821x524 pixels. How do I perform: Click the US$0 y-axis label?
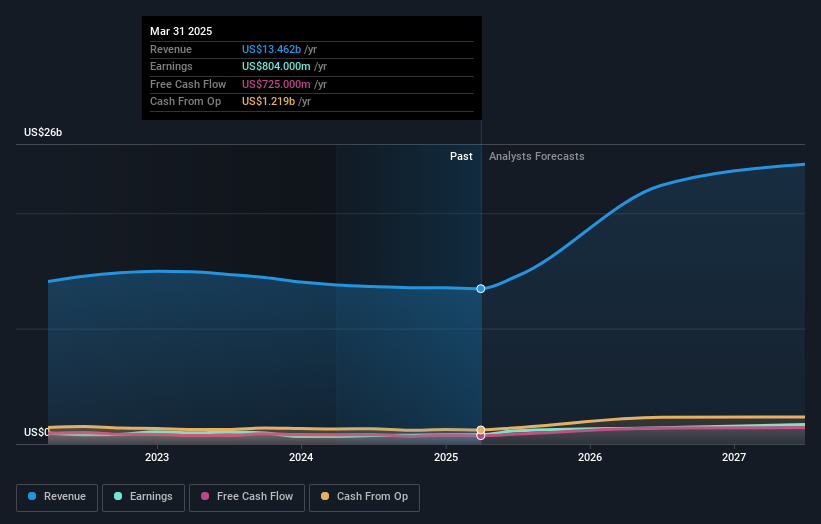[x=36, y=432]
